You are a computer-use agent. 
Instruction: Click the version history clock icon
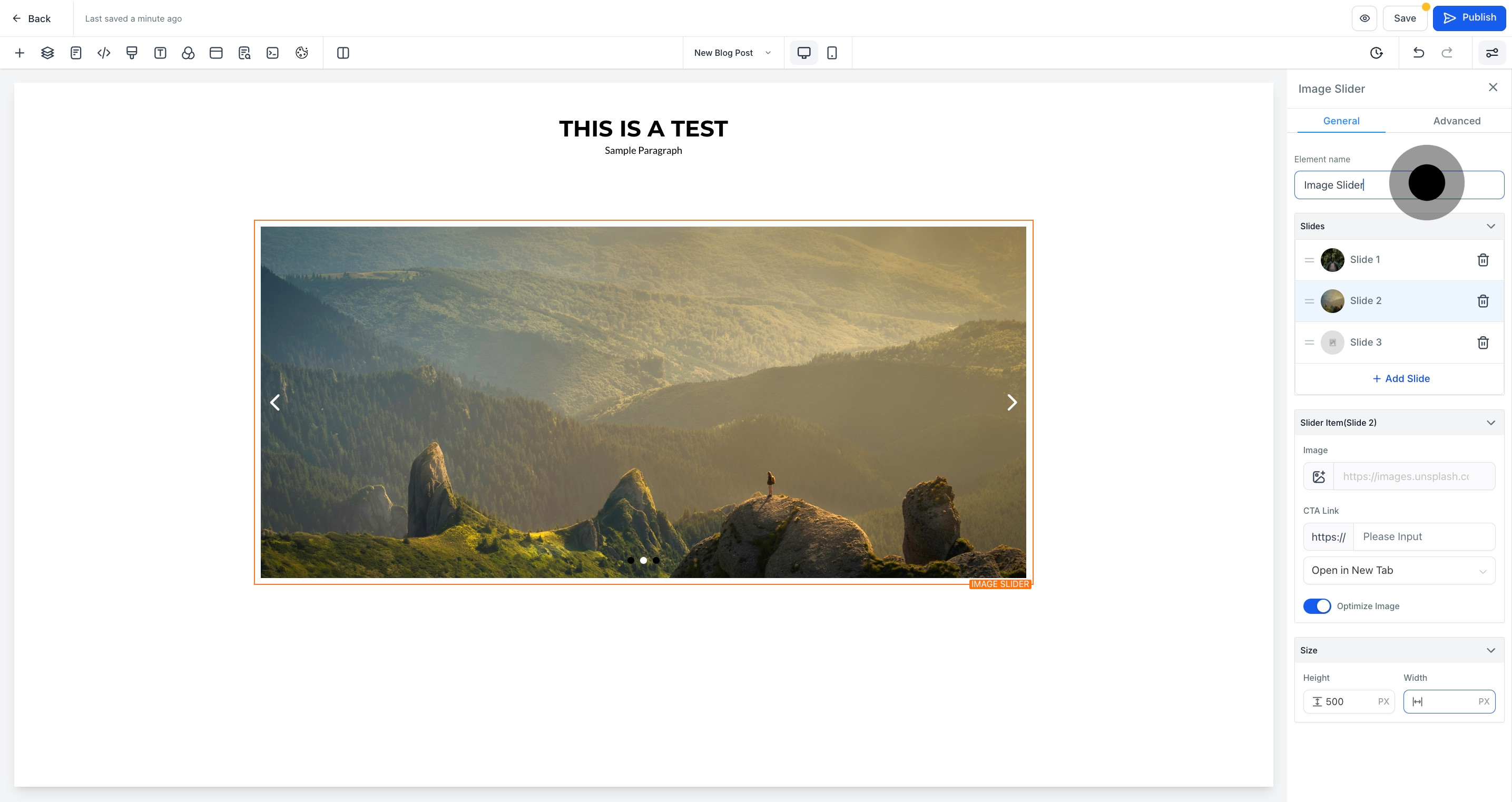(x=1377, y=53)
